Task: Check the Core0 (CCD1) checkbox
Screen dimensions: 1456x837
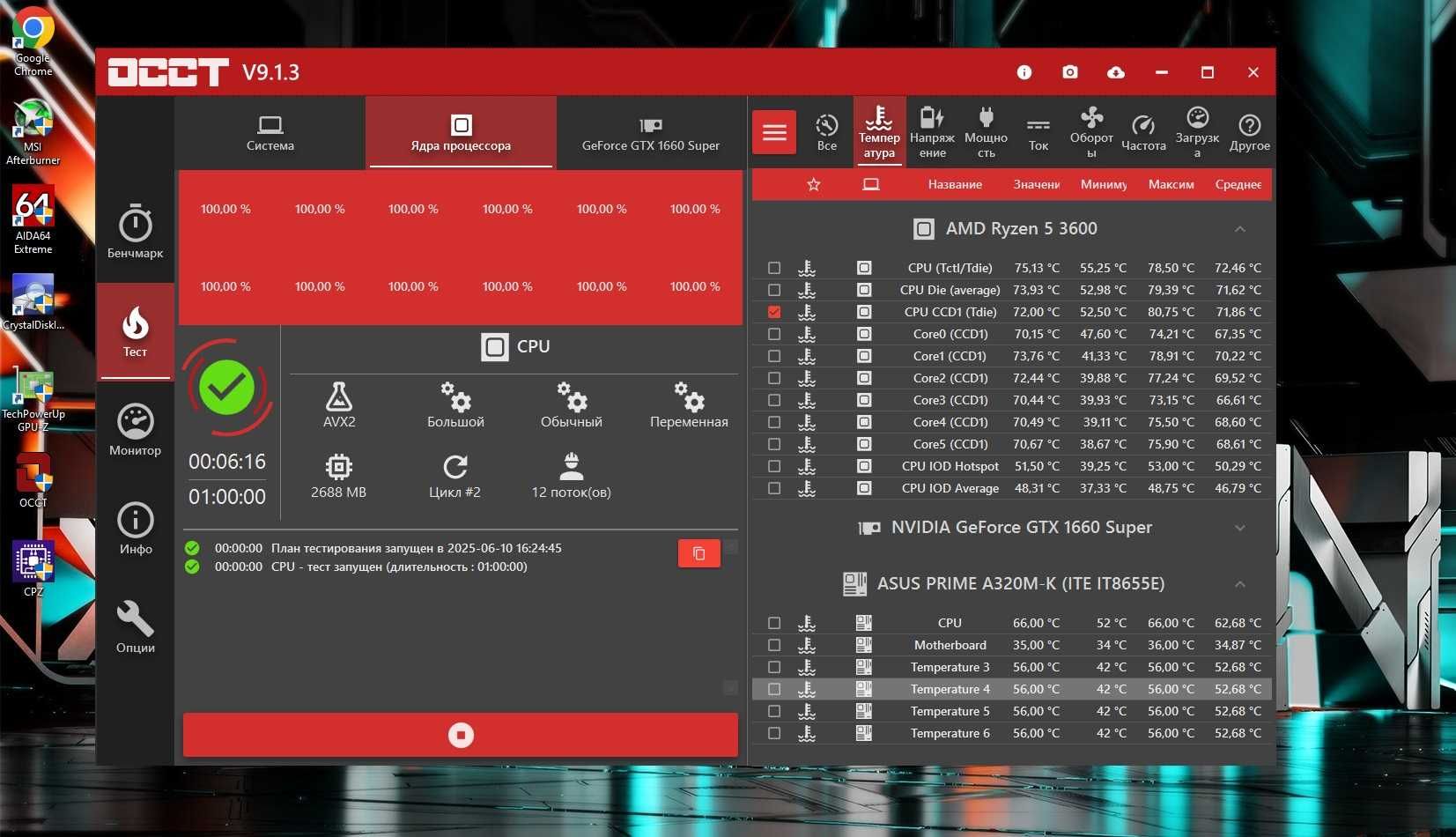Action: tap(774, 334)
